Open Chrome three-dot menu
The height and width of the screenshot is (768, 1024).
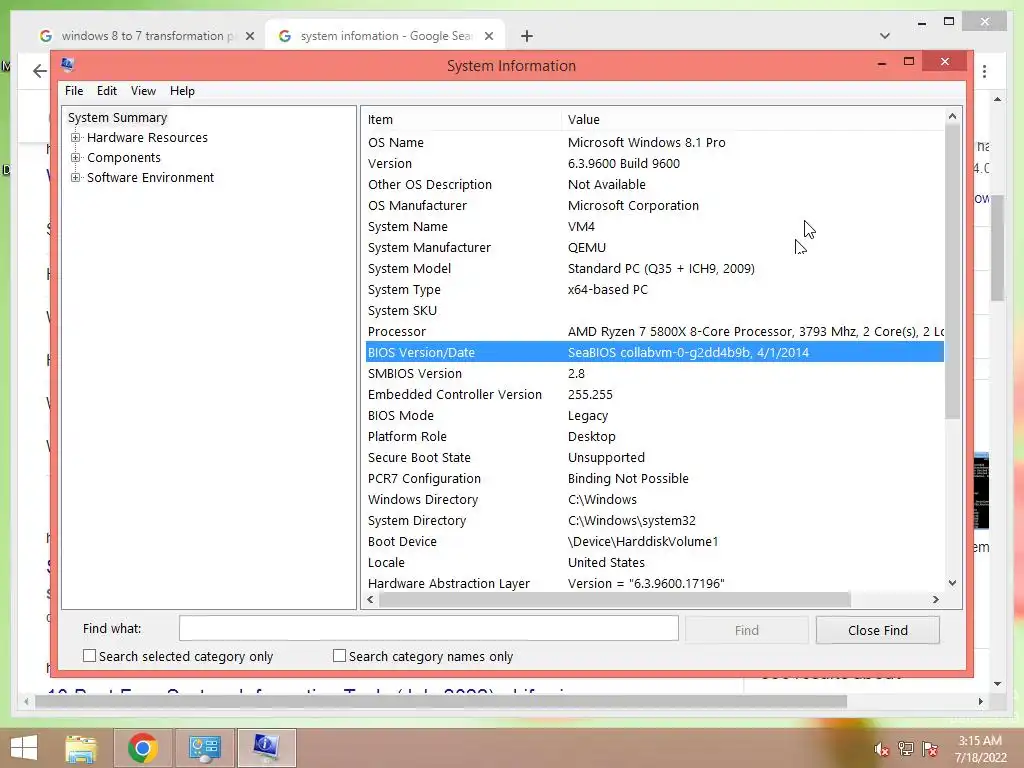click(x=984, y=71)
